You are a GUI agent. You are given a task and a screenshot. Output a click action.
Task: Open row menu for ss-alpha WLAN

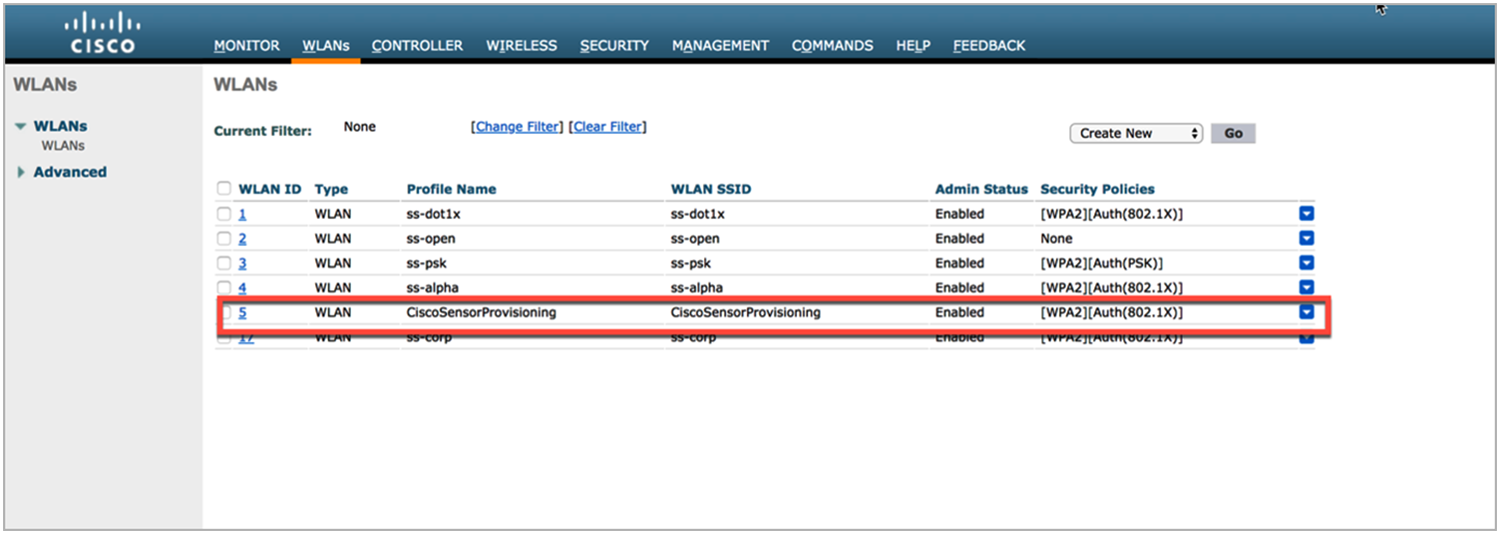[x=1306, y=287]
